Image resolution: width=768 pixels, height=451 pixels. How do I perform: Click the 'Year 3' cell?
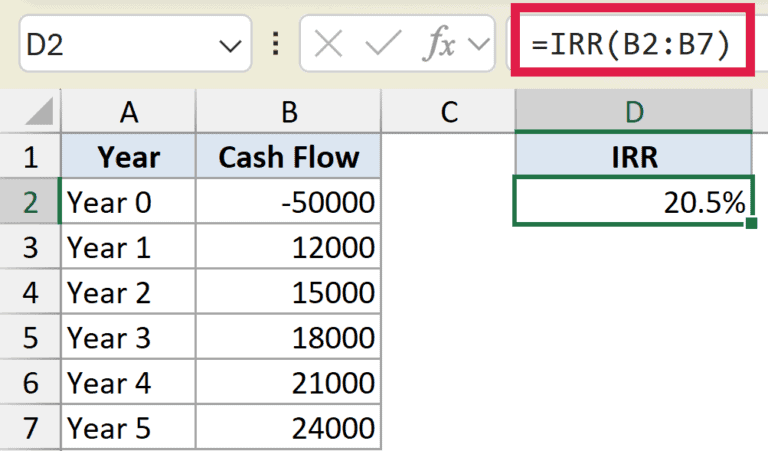[128, 337]
